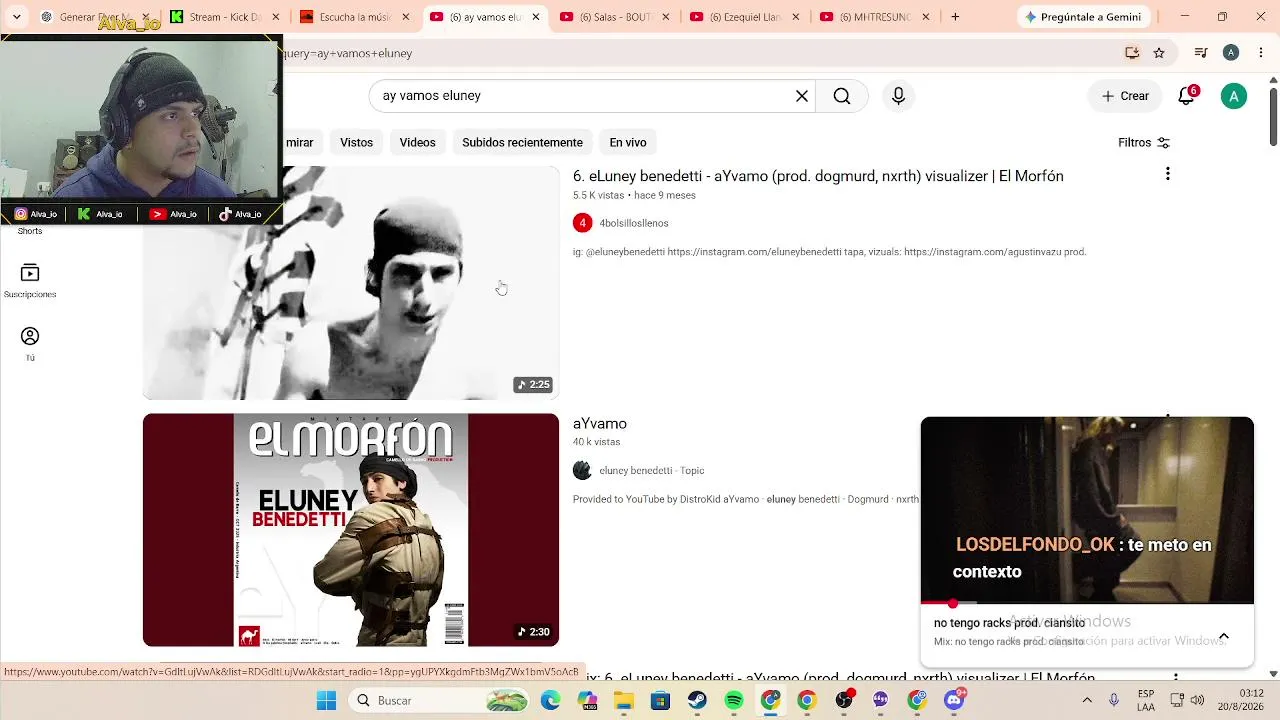
Task: Switch to the '(6) MHTRESUNO' browser tab
Action: (874, 17)
